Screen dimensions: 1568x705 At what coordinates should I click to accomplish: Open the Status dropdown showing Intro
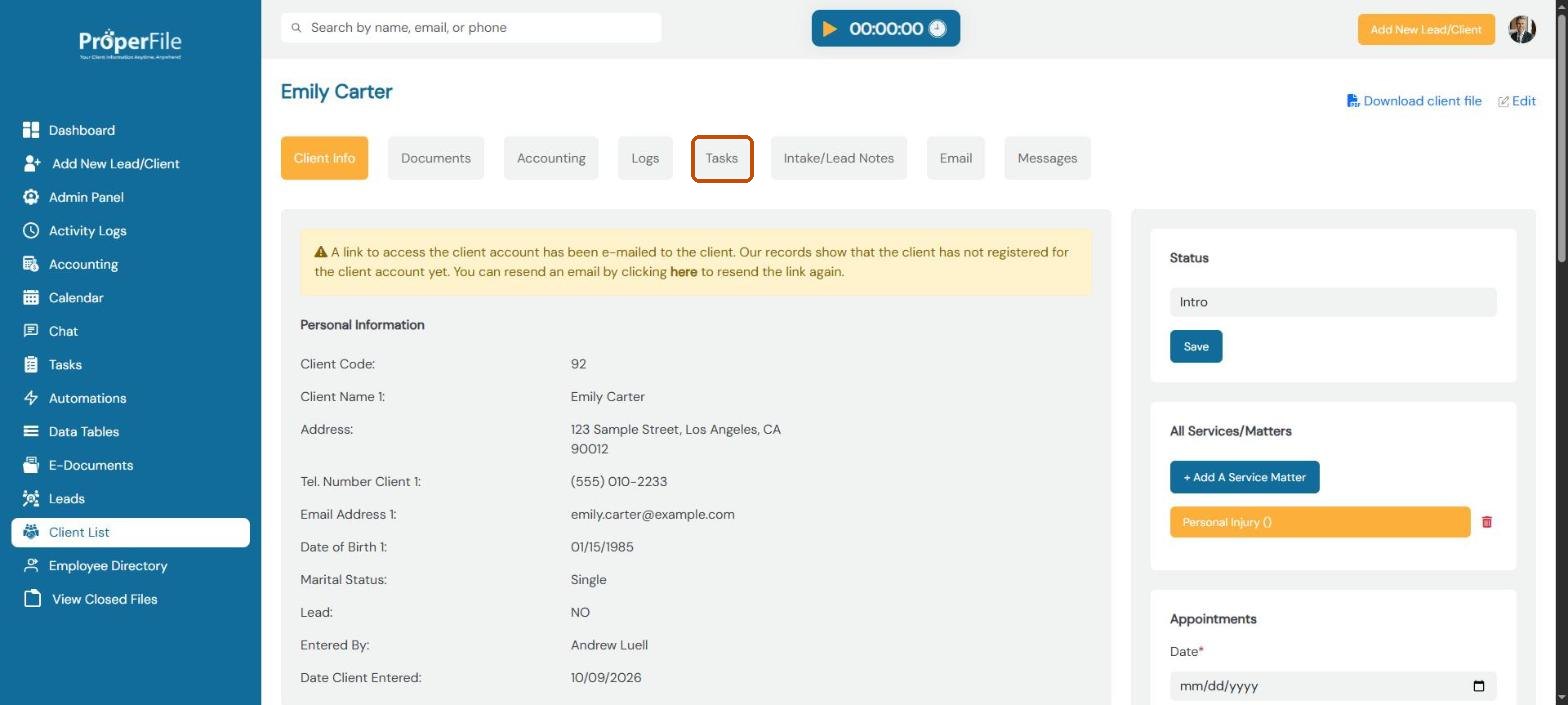point(1333,302)
